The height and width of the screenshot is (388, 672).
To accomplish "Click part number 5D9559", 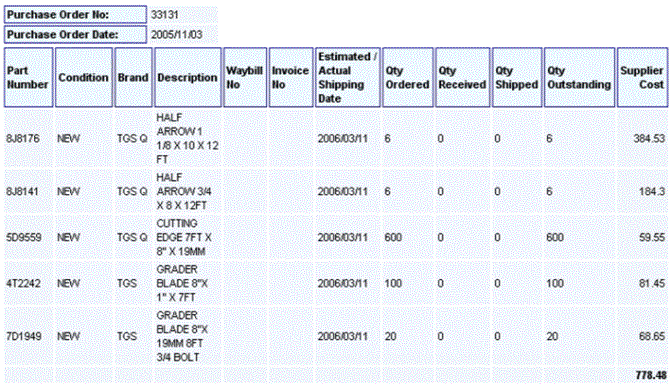I will pos(24,238).
